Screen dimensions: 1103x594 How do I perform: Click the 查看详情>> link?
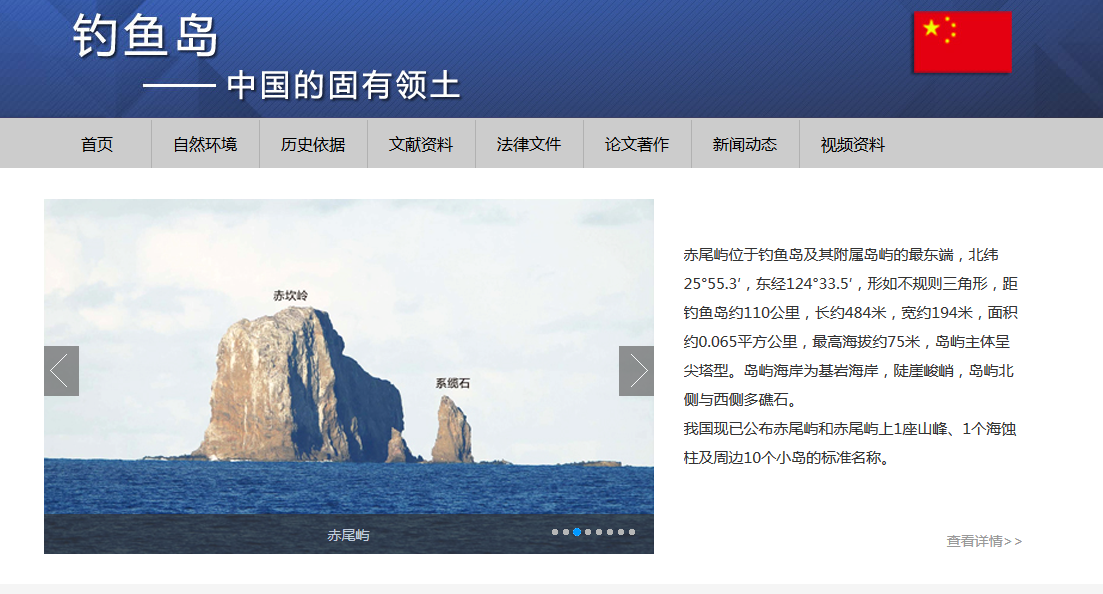[984, 541]
